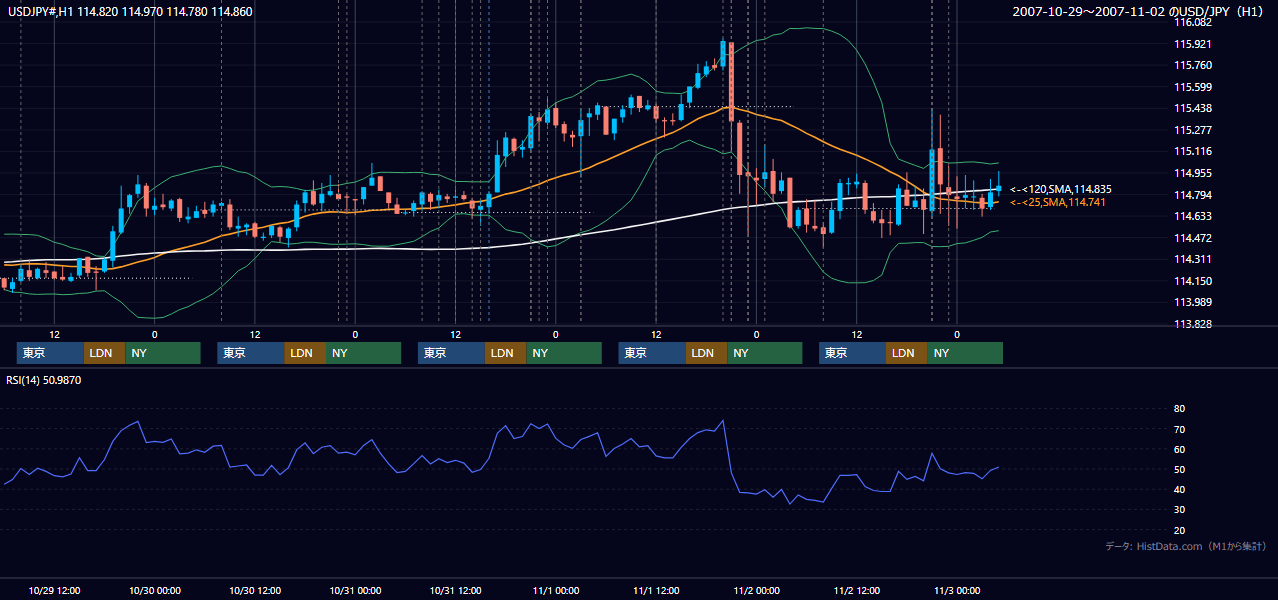1278x600 pixels.
Task: Click the 115.277 price level
Action: click(1194, 130)
